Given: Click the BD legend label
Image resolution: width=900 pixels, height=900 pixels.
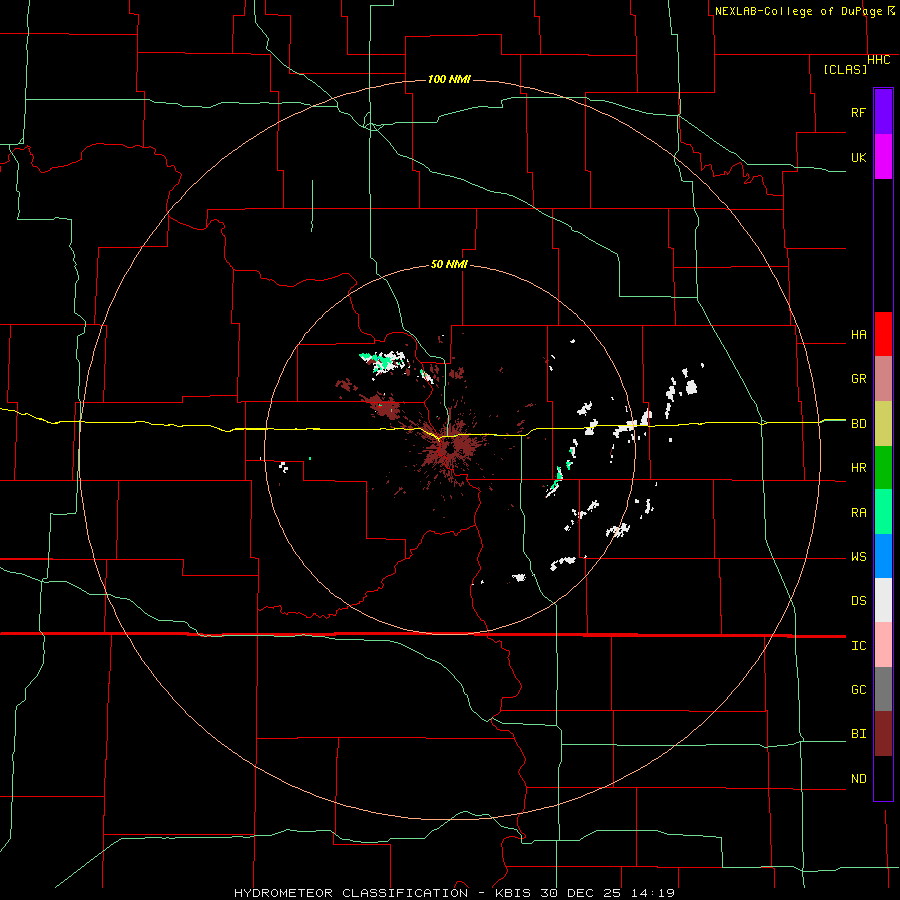Looking at the screenshot, I should click(858, 424).
